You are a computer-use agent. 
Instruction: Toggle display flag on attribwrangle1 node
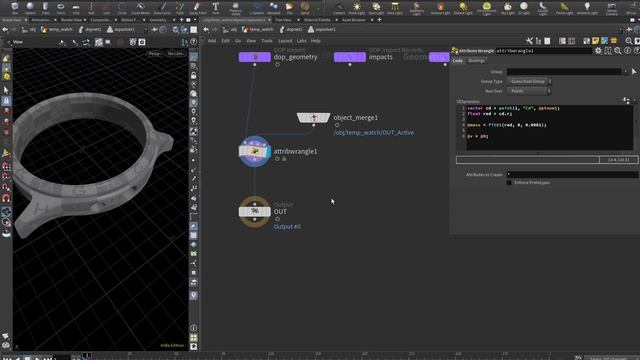(268, 152)
